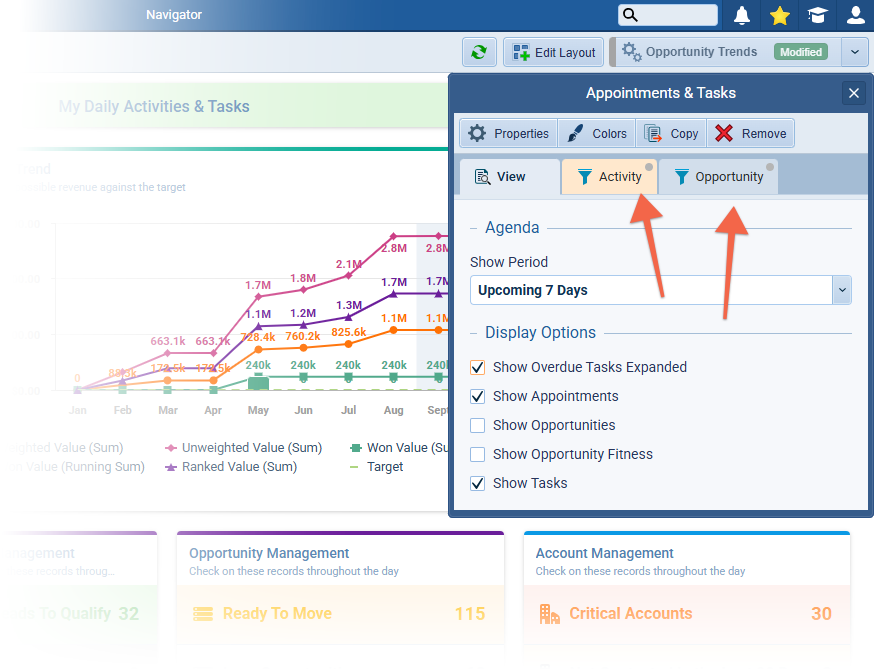The width and height of the screenshot is (874, 669).
Task: Click the Properties gear button
Action: click(x=508, y=133)
